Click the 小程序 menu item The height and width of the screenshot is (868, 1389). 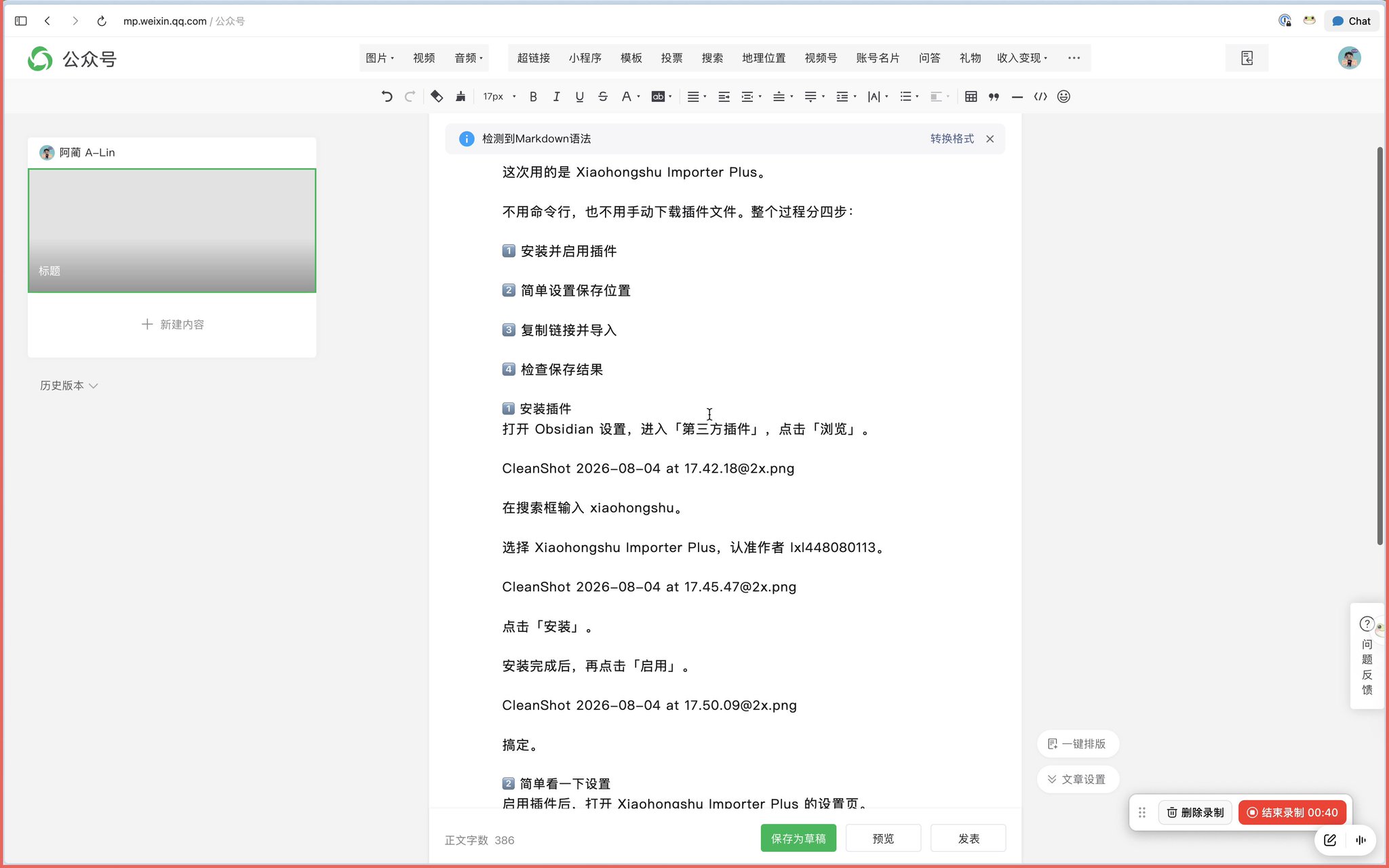585,58
